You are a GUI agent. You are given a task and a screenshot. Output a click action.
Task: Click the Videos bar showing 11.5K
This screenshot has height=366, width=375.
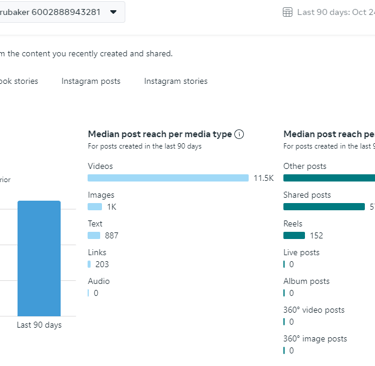pos(168,178)
